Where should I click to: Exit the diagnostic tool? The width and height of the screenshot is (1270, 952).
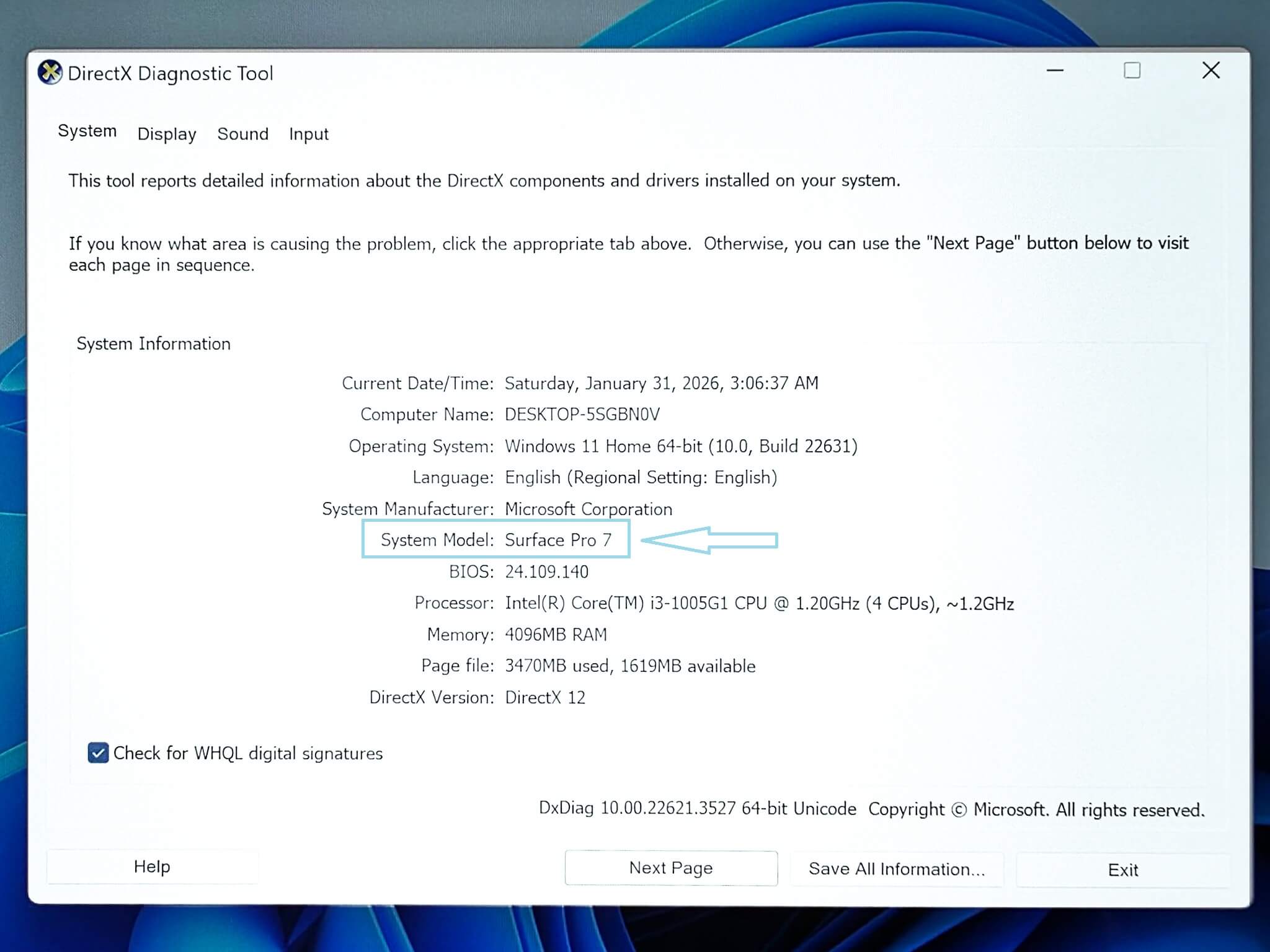click(1123, 870)
